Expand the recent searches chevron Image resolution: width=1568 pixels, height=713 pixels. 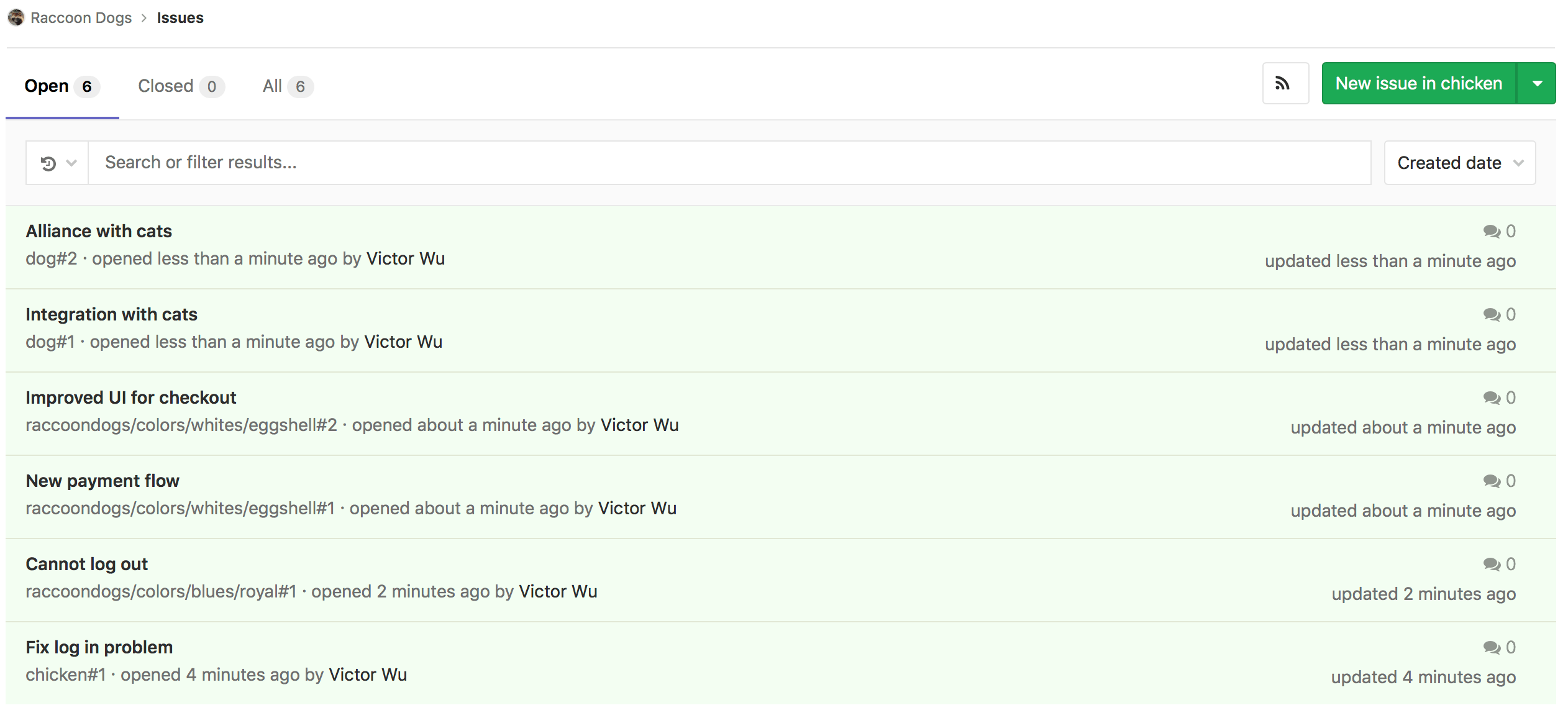point(70,162)
